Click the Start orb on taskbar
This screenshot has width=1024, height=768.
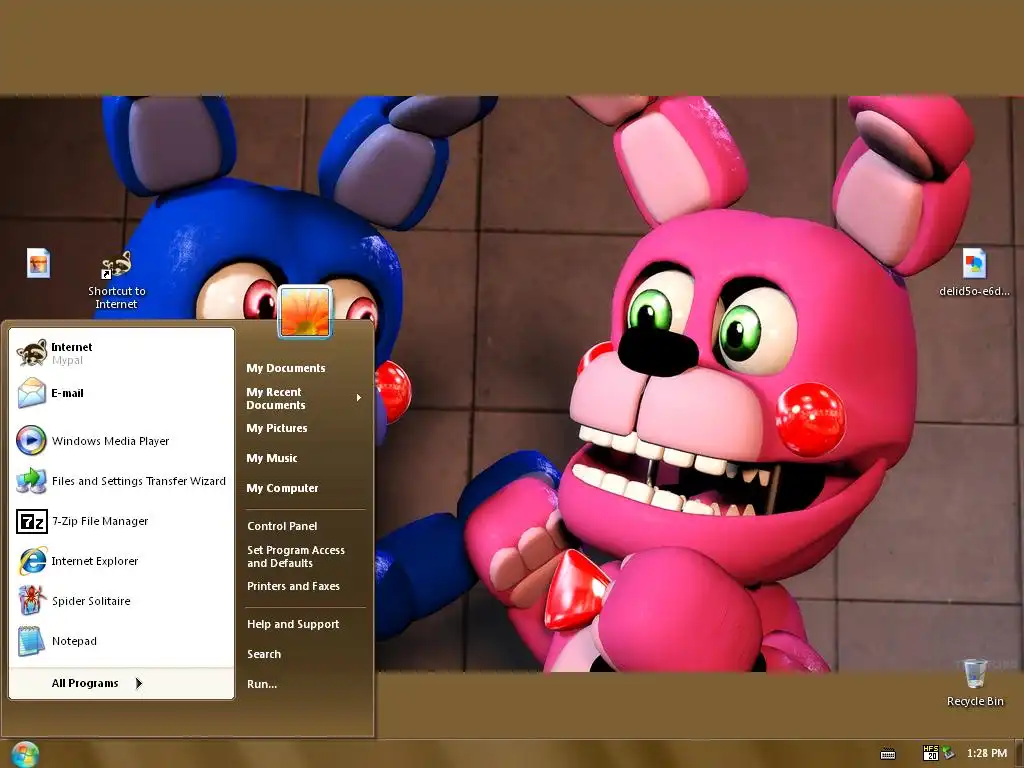[25, 754]
